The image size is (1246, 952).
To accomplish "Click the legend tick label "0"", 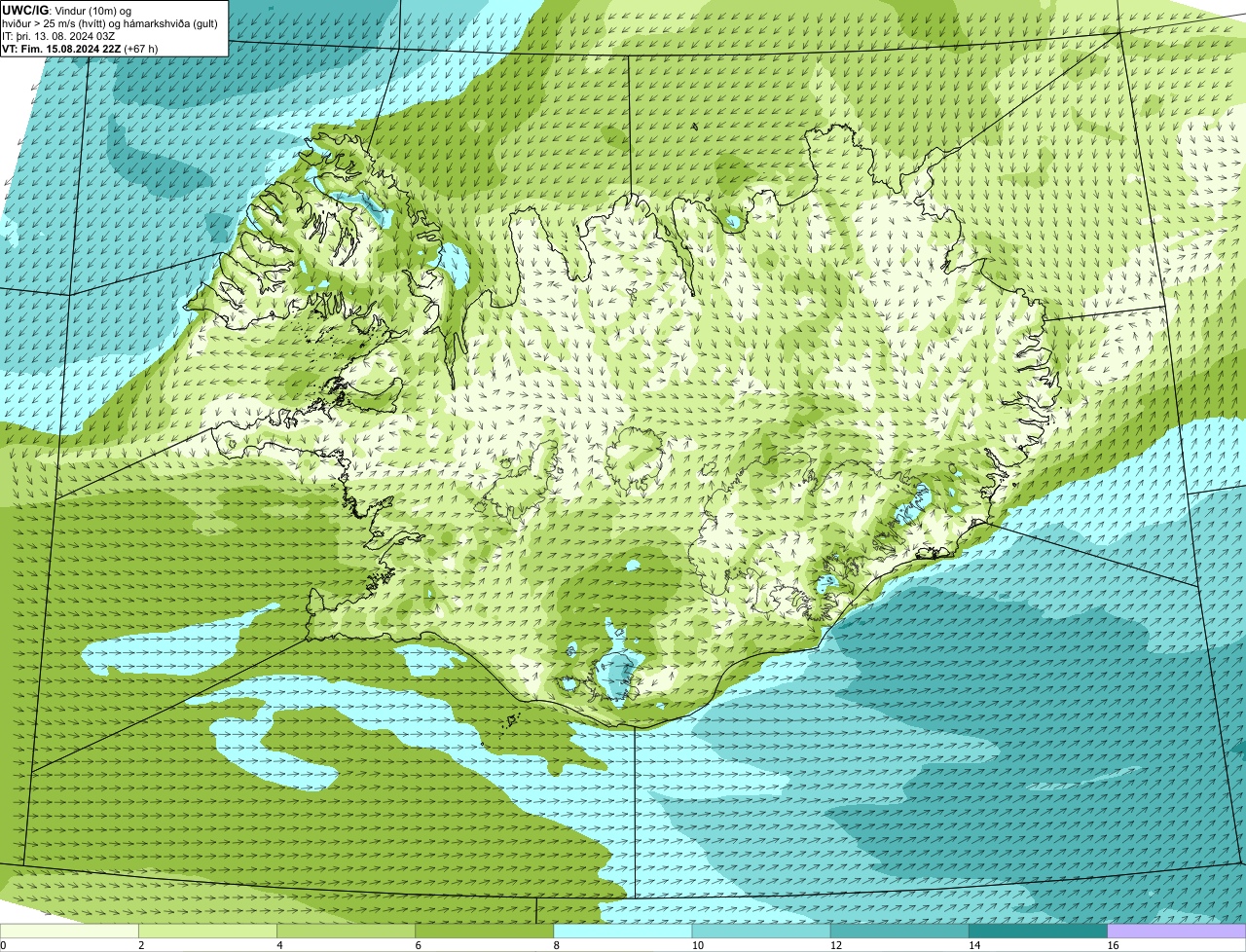I will click(3, 945).
